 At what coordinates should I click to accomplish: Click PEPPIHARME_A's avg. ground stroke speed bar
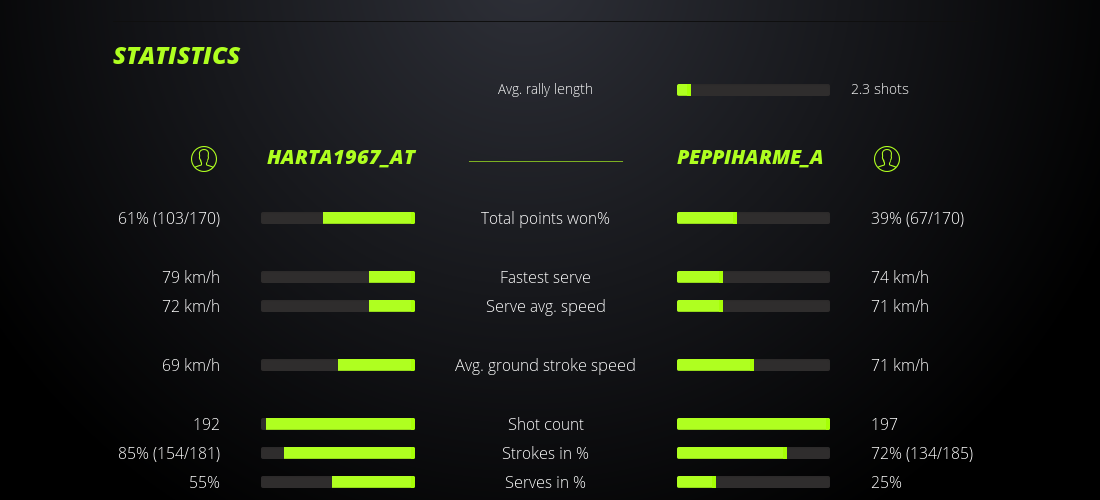[753, 365]
